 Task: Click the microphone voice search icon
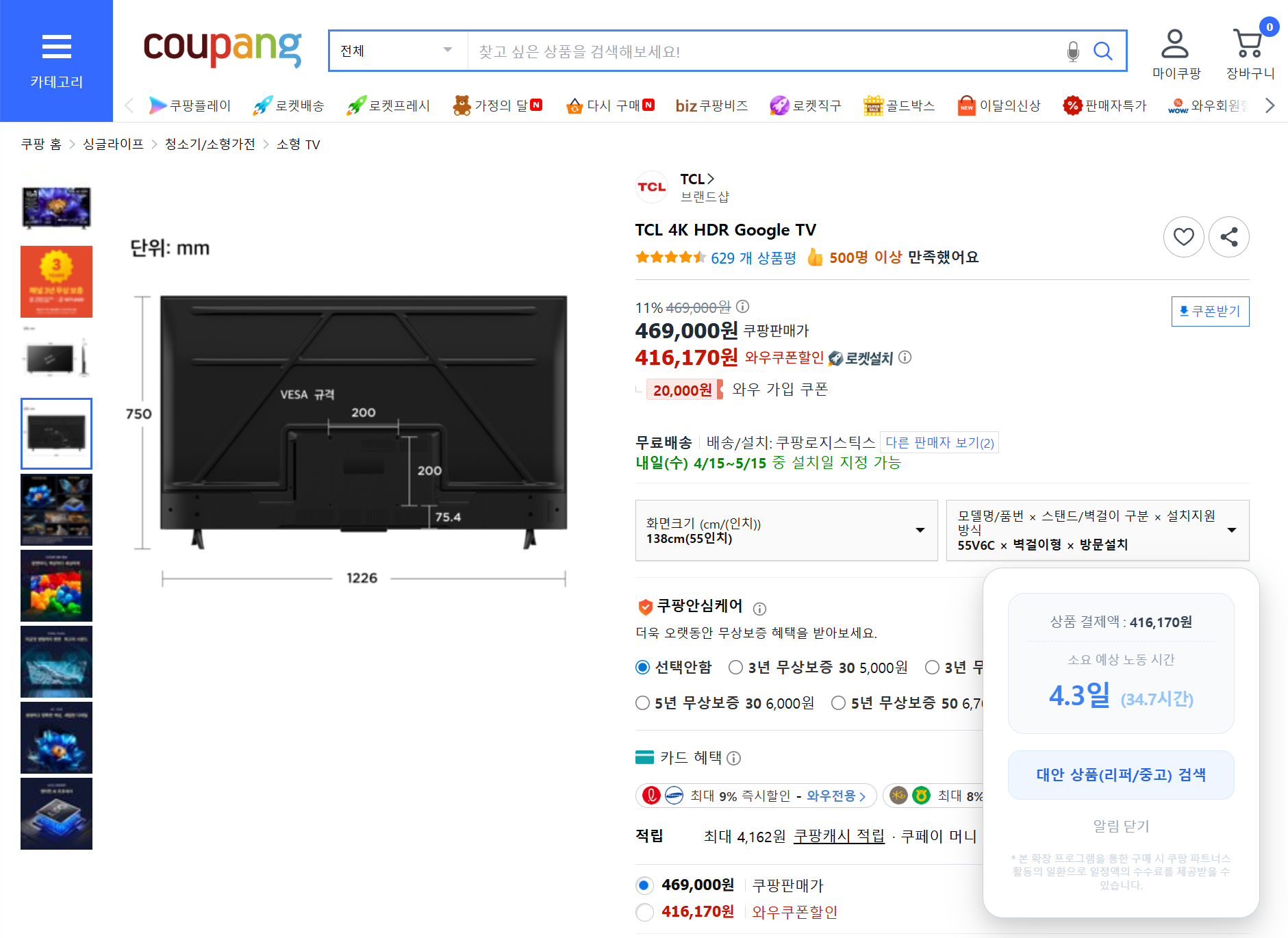pyautogui.click(x=1073, y=51)
